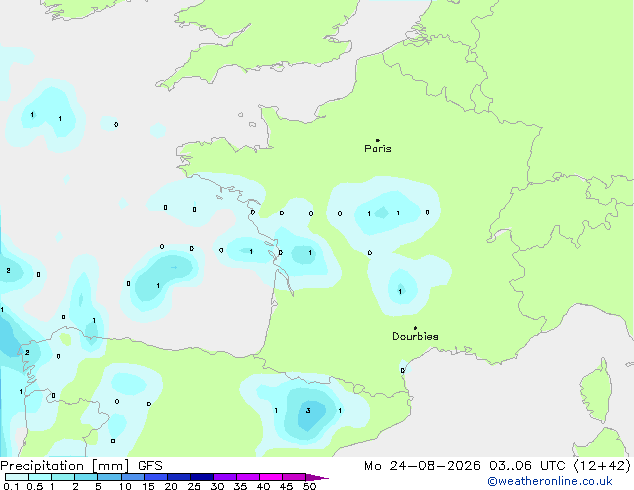Pick the lightest legend swatch for 0.1–0.5 mm
The image size is (634, 490).
coord(17,477)
